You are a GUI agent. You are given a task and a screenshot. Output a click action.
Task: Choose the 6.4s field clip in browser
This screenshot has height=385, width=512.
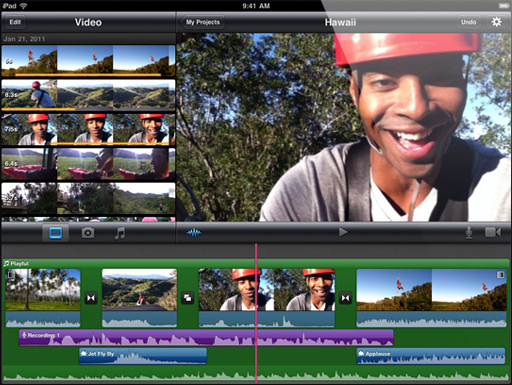(x=88, y=164)
